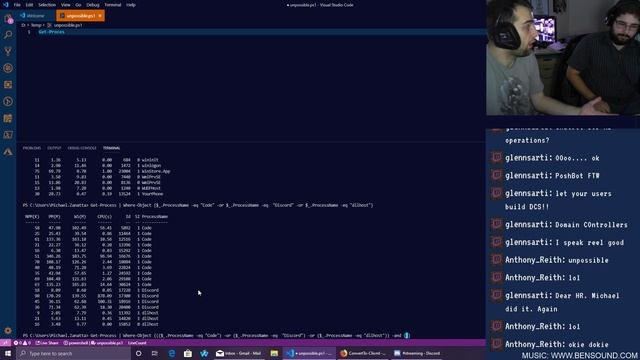Viewport: 640px width, 360px height.
Task: Click the webcam video overlay
Action: pyautogui.click(x=563, y=58)
